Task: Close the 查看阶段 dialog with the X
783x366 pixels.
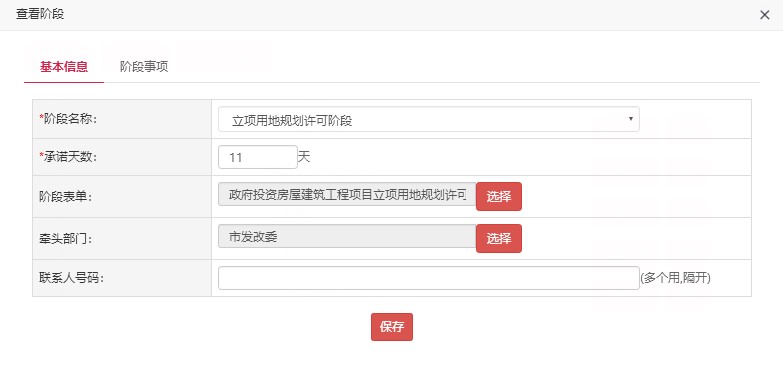Action: (x=764, y=15)
